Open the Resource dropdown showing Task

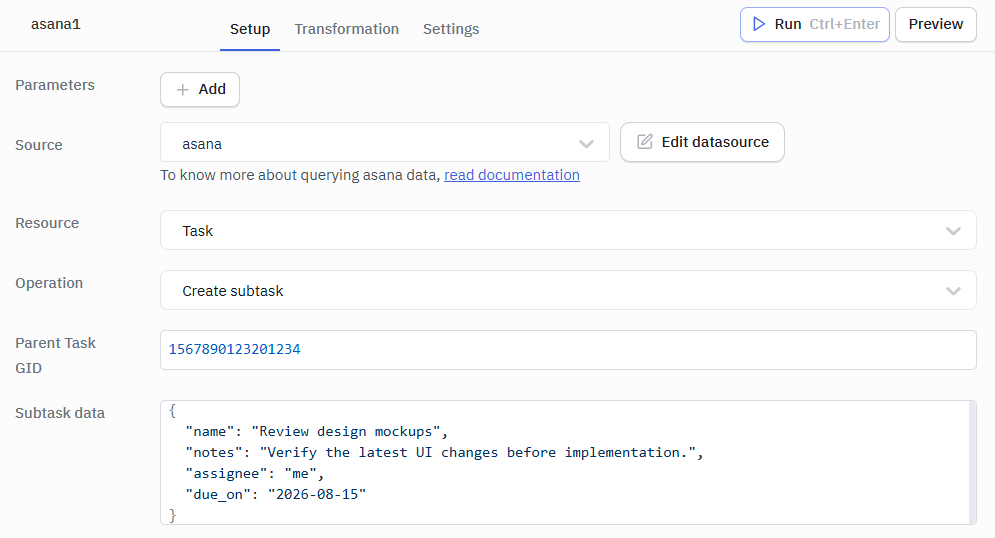[568, 230]
